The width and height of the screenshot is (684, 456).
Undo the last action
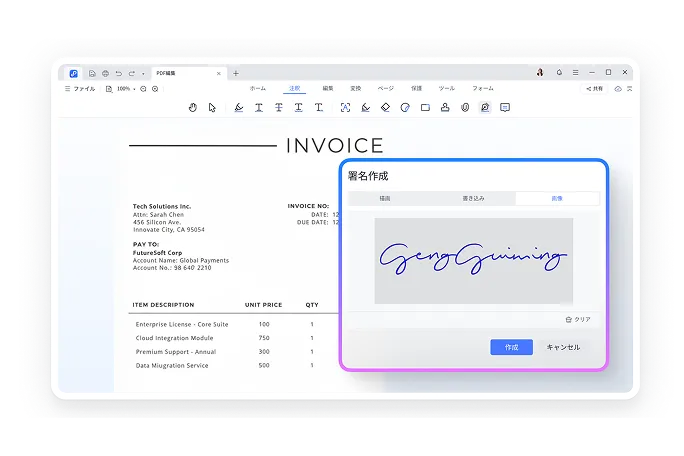click(118, 73)
